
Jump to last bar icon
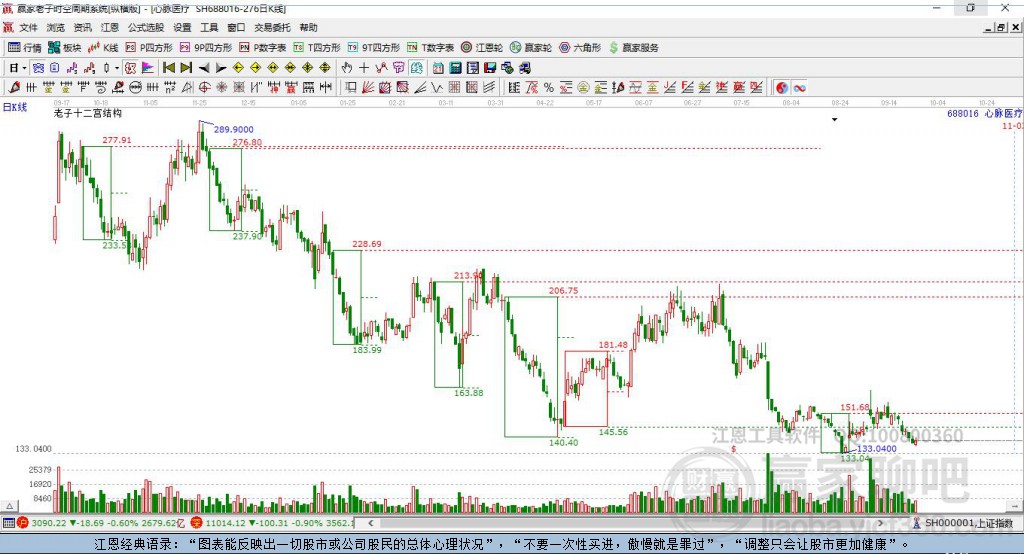coord(186,68)
